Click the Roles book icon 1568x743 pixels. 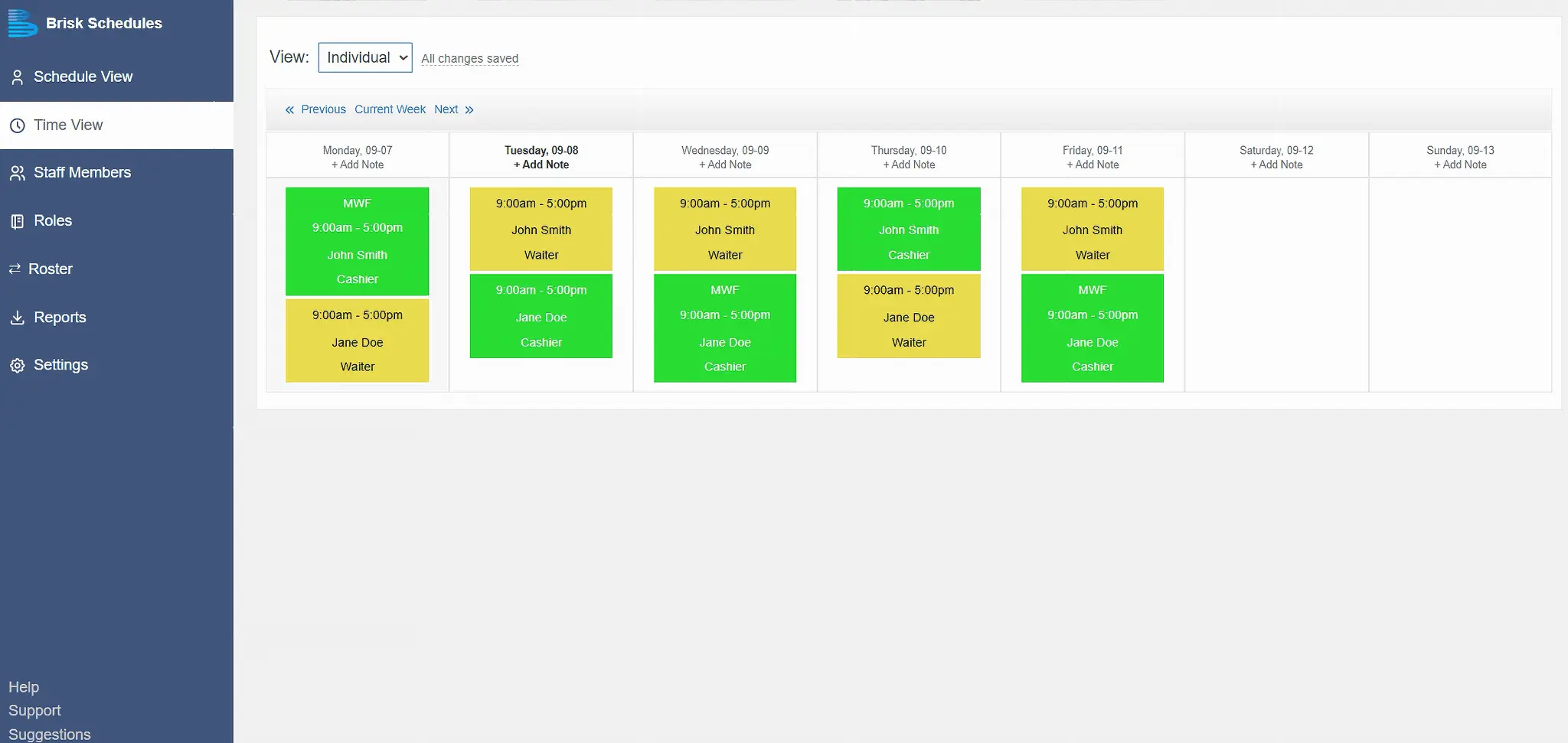point(17,221)
